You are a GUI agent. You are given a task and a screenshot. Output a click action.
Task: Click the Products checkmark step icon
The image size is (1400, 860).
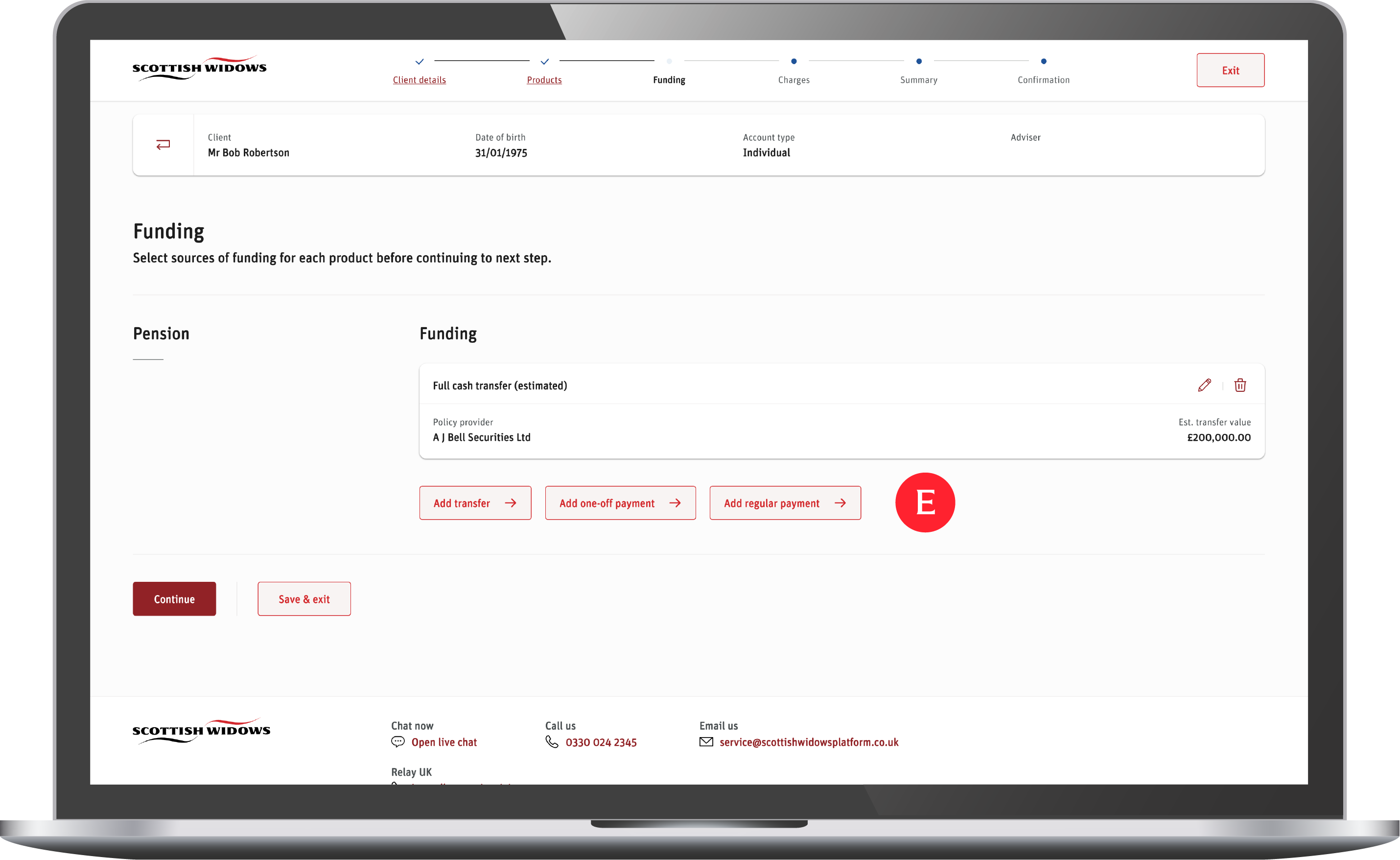coord(544,61)
